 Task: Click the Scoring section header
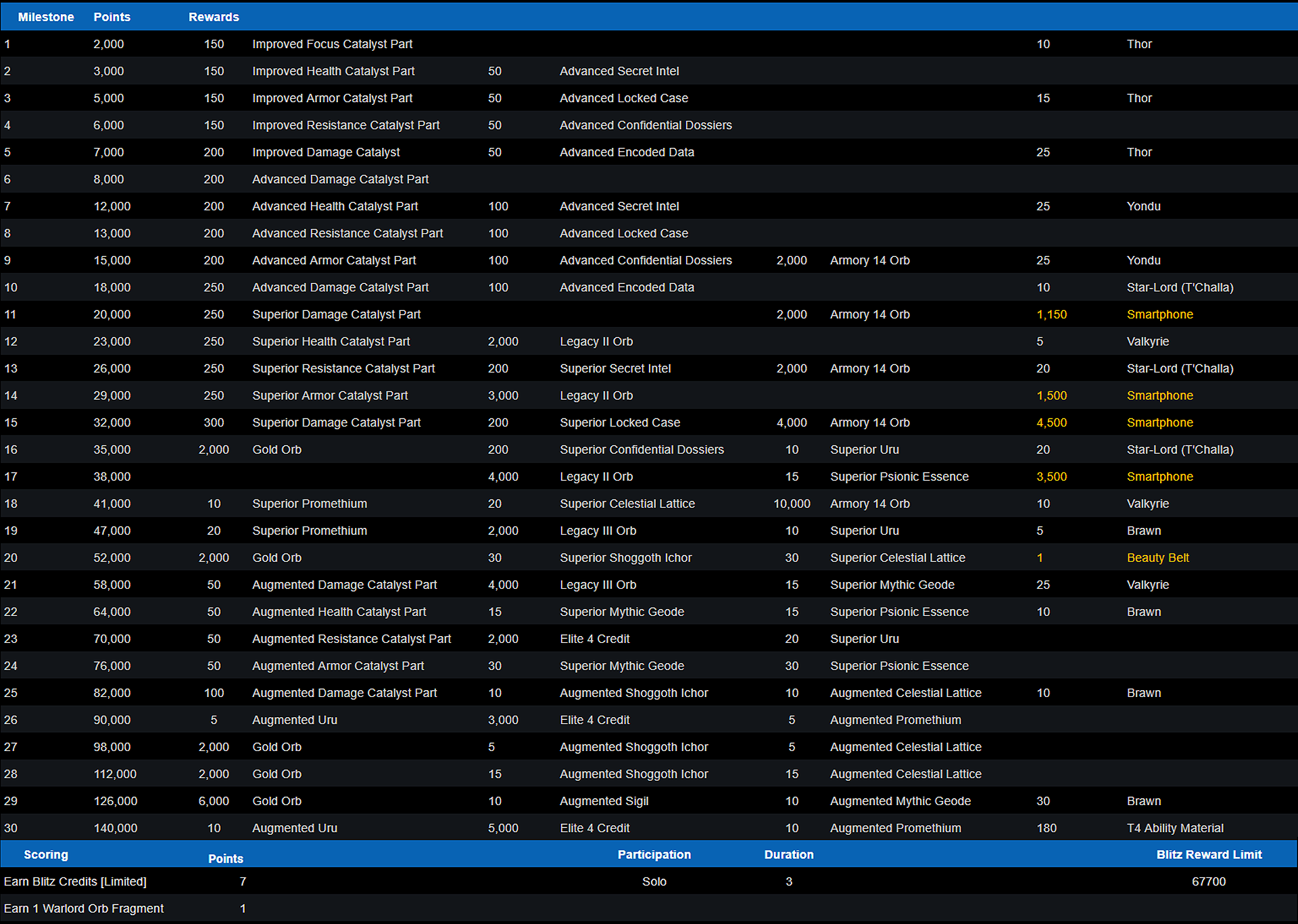[45, 854]
